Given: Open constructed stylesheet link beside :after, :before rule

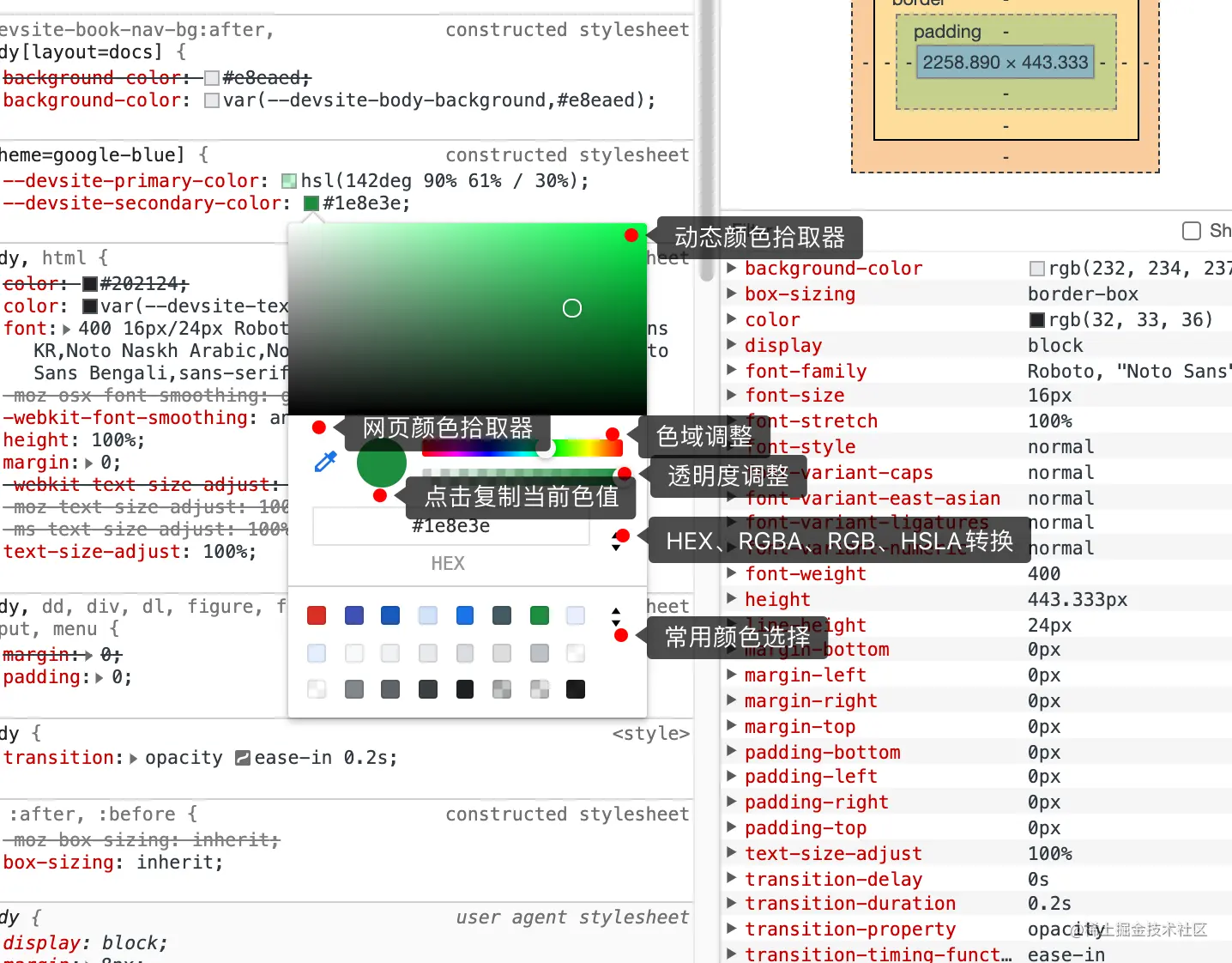Looking at the screenshot, I should click(x=567, y=815).
